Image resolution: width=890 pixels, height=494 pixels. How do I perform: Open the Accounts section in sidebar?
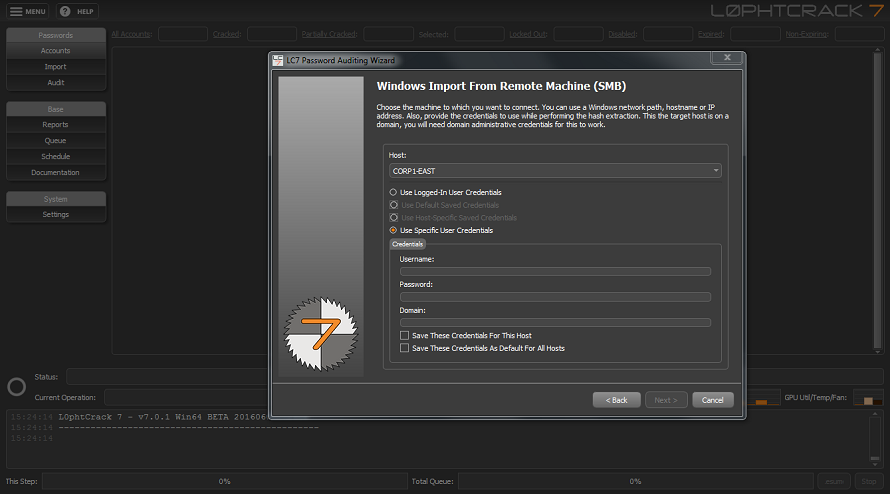pos(56,51)
